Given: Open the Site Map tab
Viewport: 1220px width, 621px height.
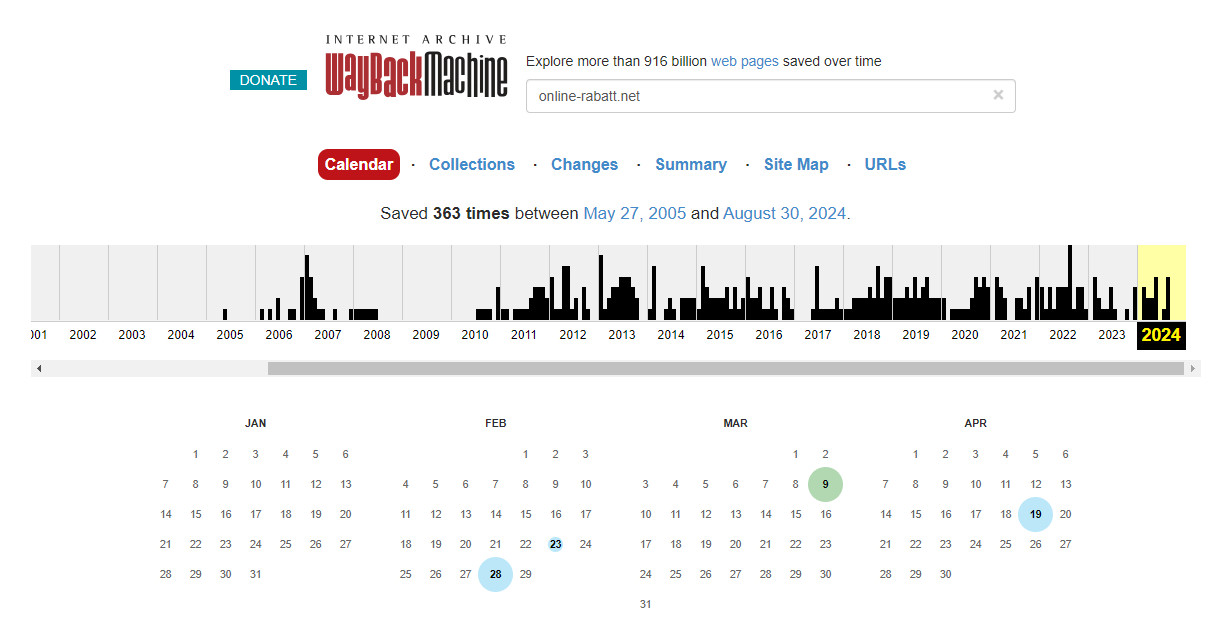Looking at the screenshot, I should pyautogui.click(x=796, y=164).
